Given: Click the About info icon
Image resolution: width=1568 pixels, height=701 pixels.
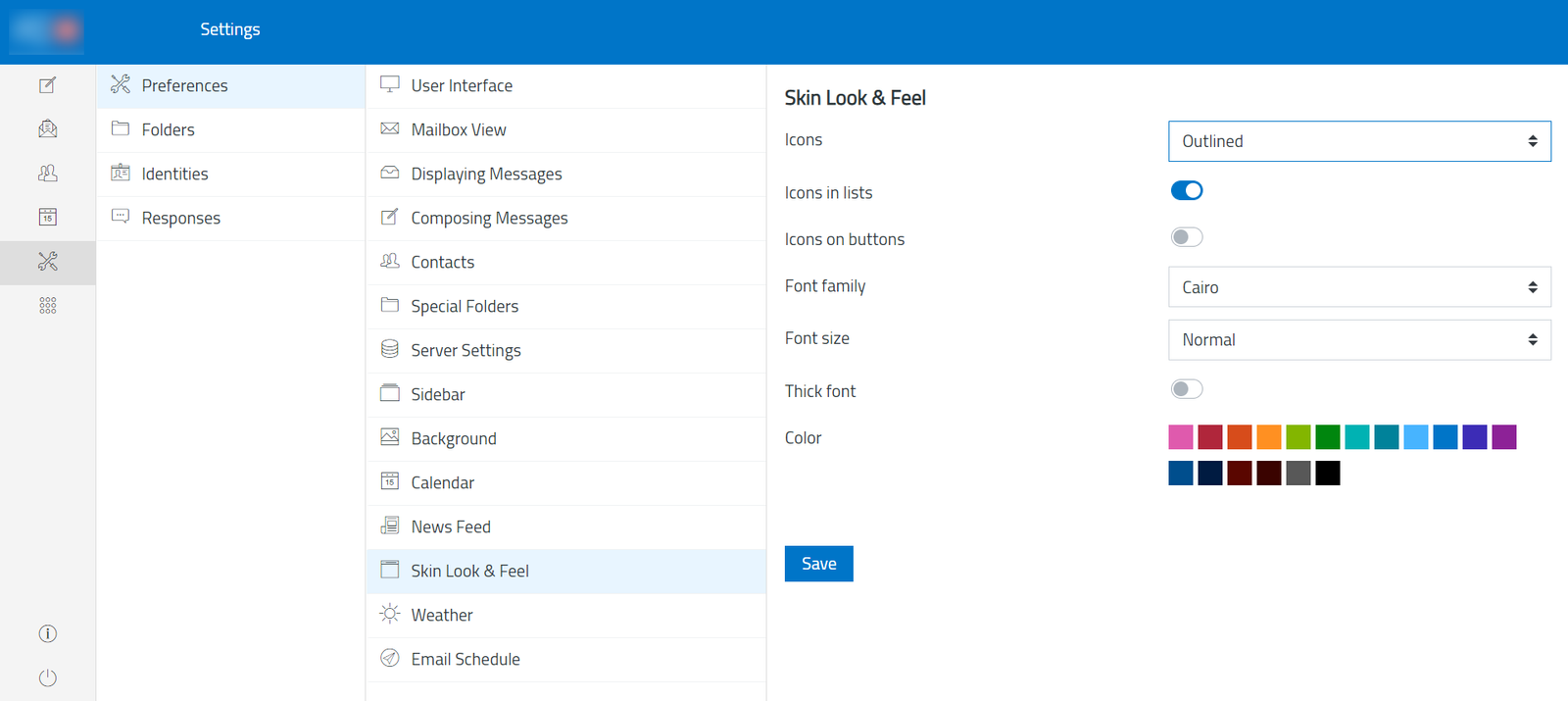Looking at the screenshot, I should pyautogui.click(x=47, y=633).
